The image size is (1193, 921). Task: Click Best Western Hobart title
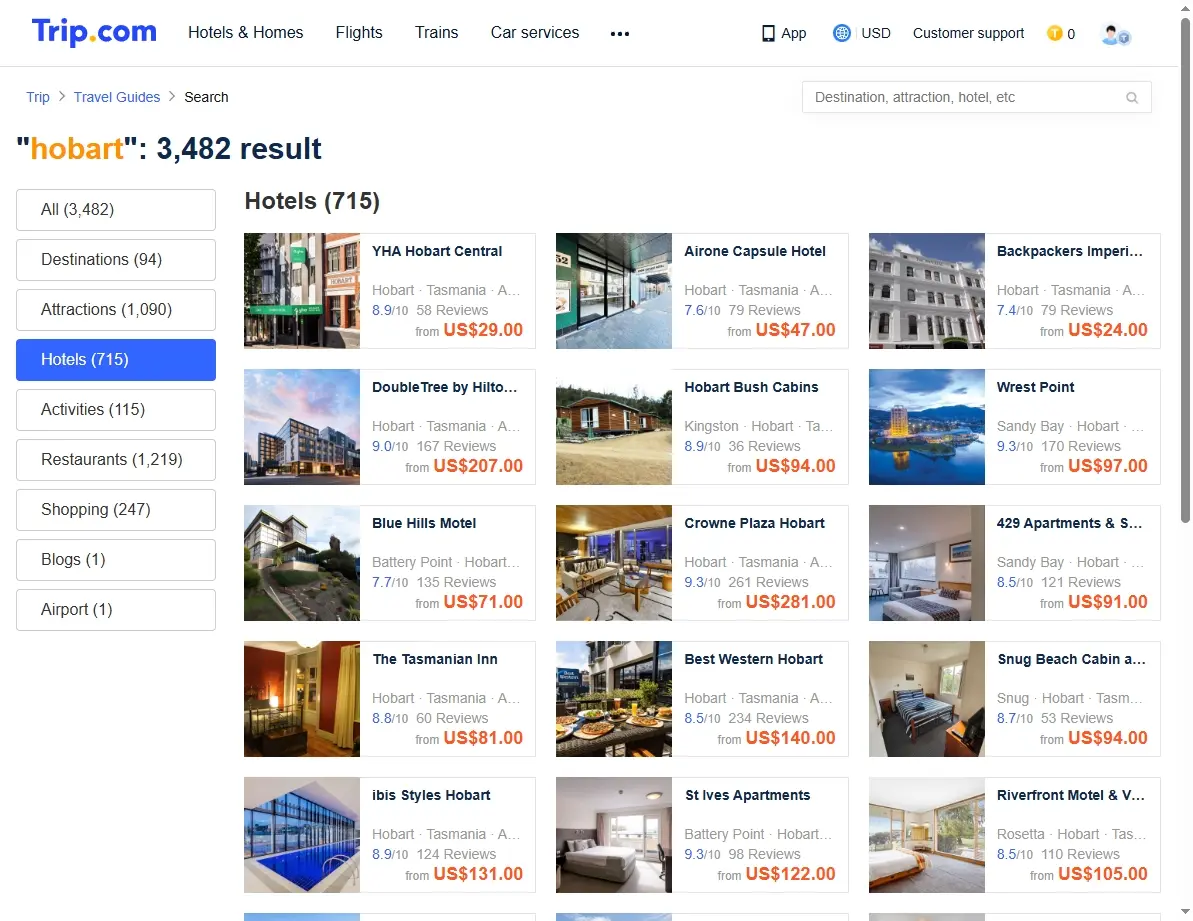(x=753, y=660)
